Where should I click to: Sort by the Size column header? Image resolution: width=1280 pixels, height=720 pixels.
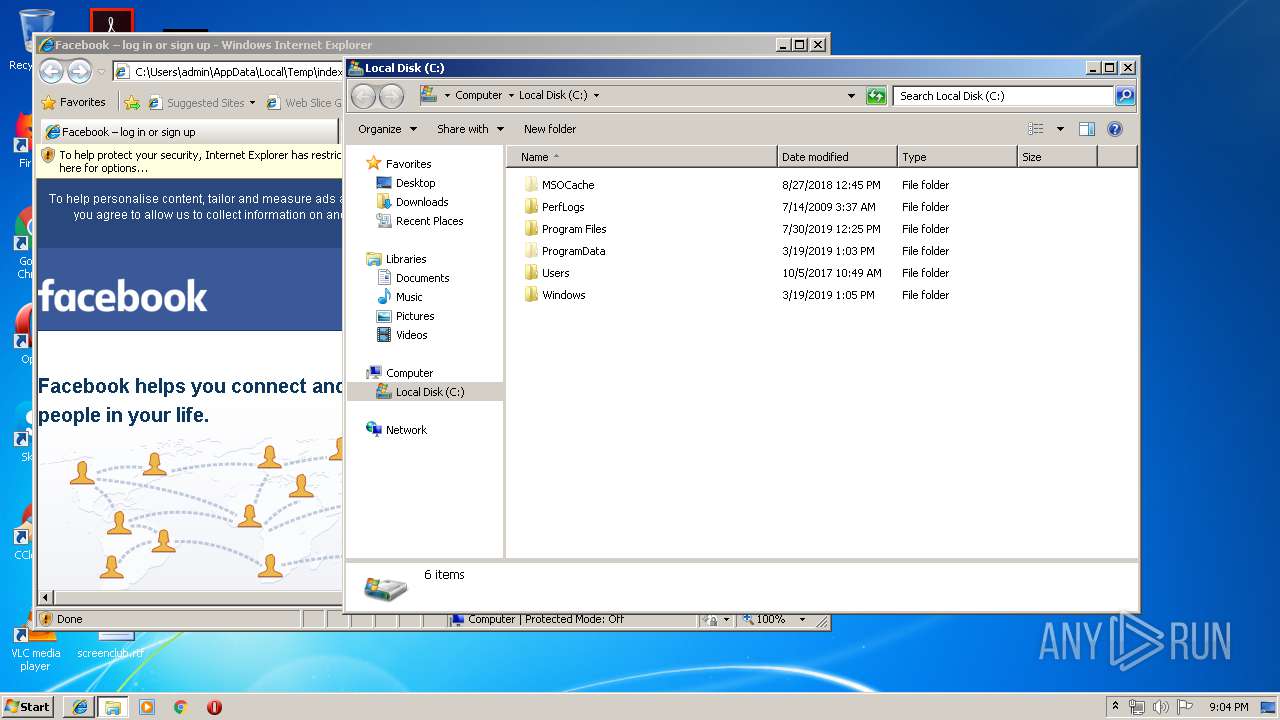[1057, 157]
